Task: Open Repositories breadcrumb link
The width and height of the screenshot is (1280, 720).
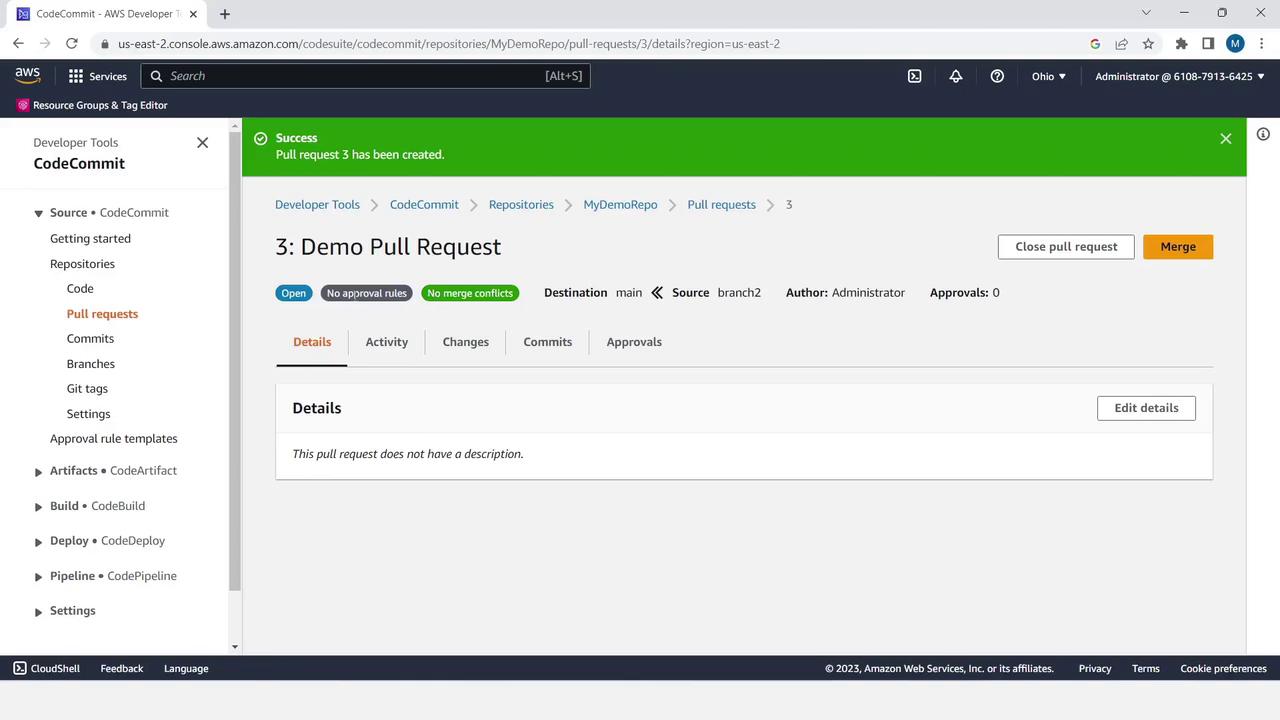Action: click(521, 205)
